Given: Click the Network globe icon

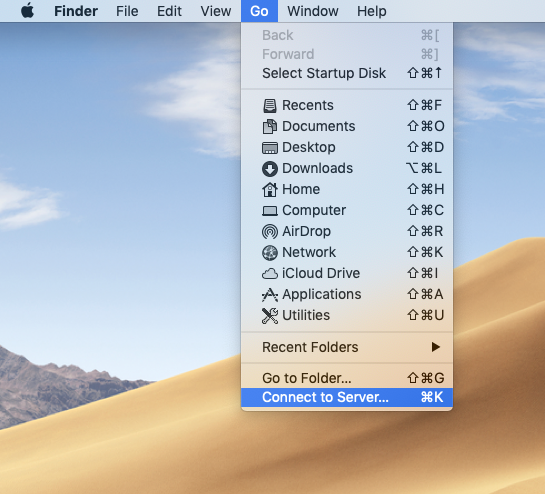Looking at the screenshot, I should click(270, 253).
